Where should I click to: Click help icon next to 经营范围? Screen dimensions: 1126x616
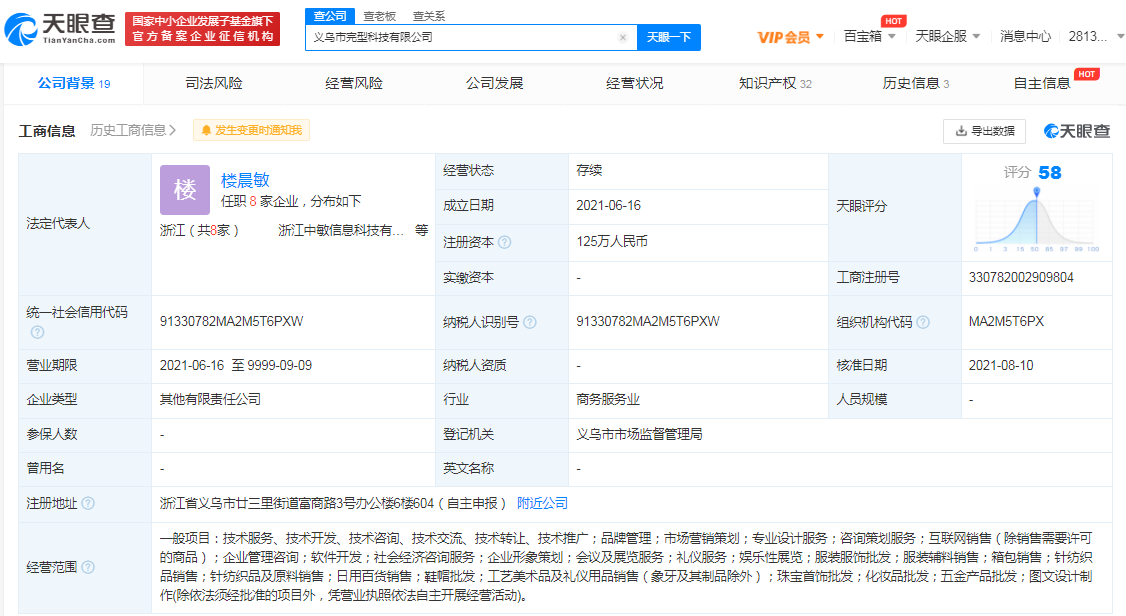88,567
